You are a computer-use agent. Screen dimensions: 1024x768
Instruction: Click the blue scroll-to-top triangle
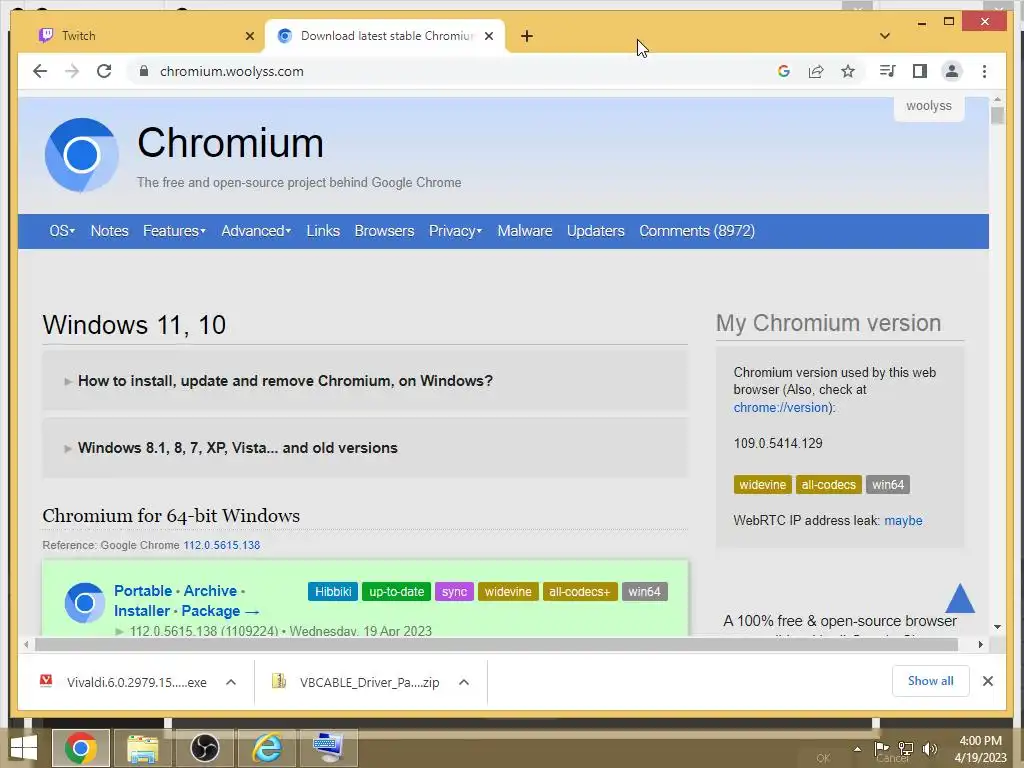click(959, 598)
